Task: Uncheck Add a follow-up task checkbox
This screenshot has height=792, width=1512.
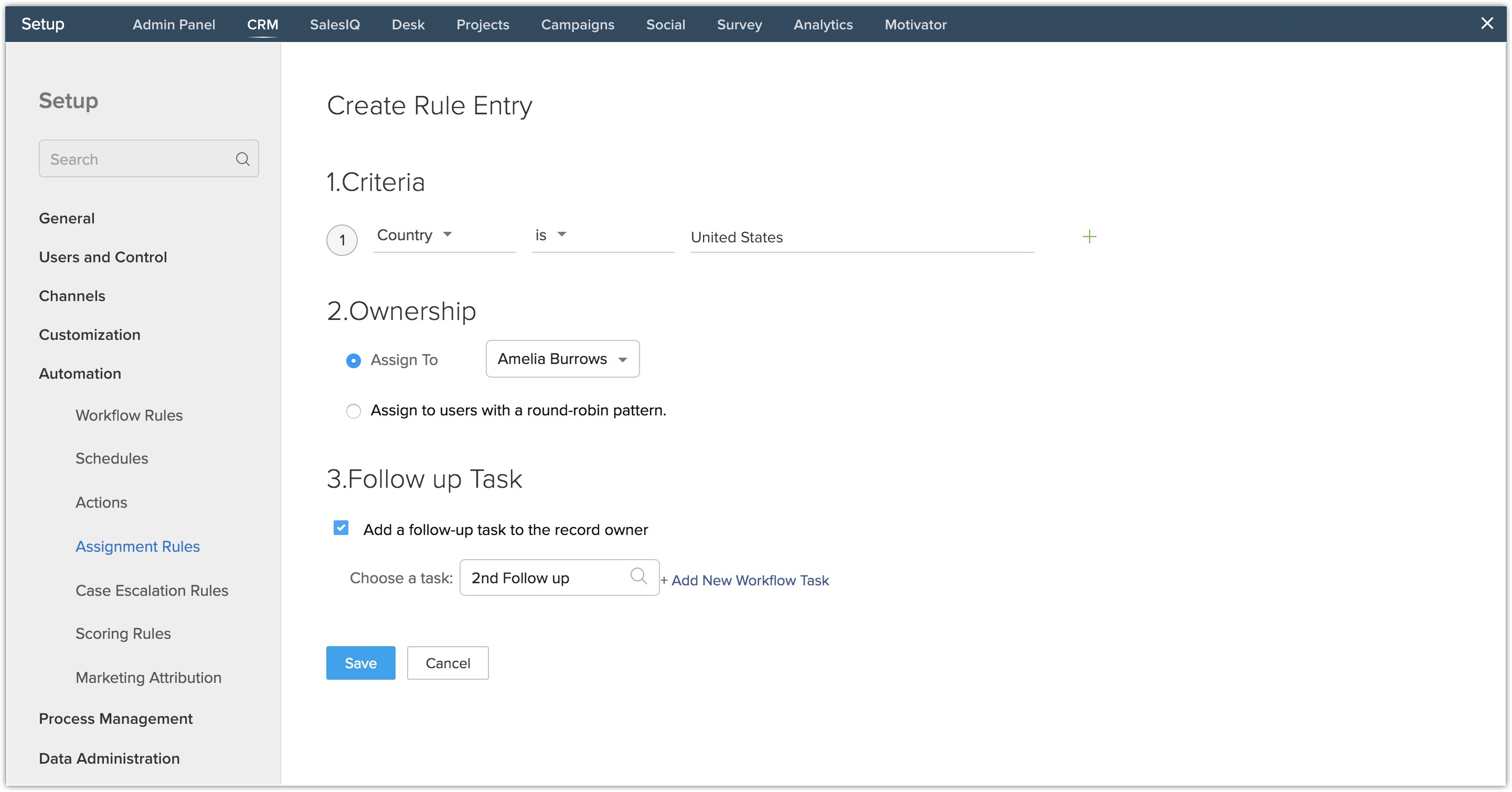Action: point(341,528)
